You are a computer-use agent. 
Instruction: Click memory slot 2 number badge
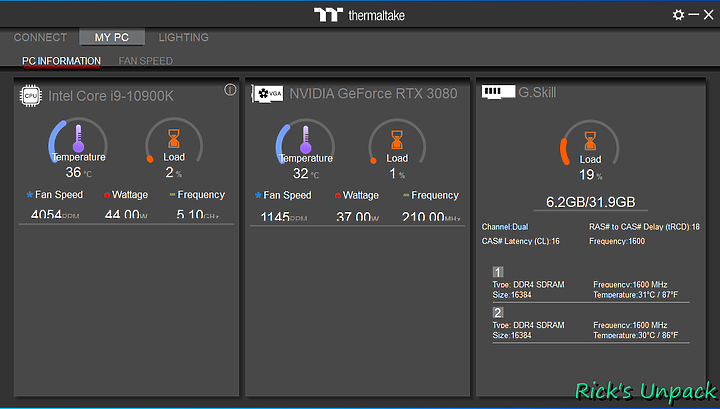[x=498, y=313]
